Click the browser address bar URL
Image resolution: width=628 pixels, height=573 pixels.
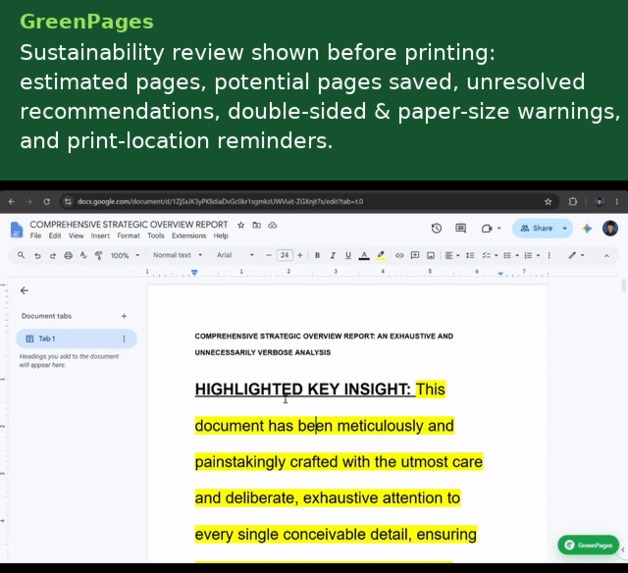(x=220, y=202)
